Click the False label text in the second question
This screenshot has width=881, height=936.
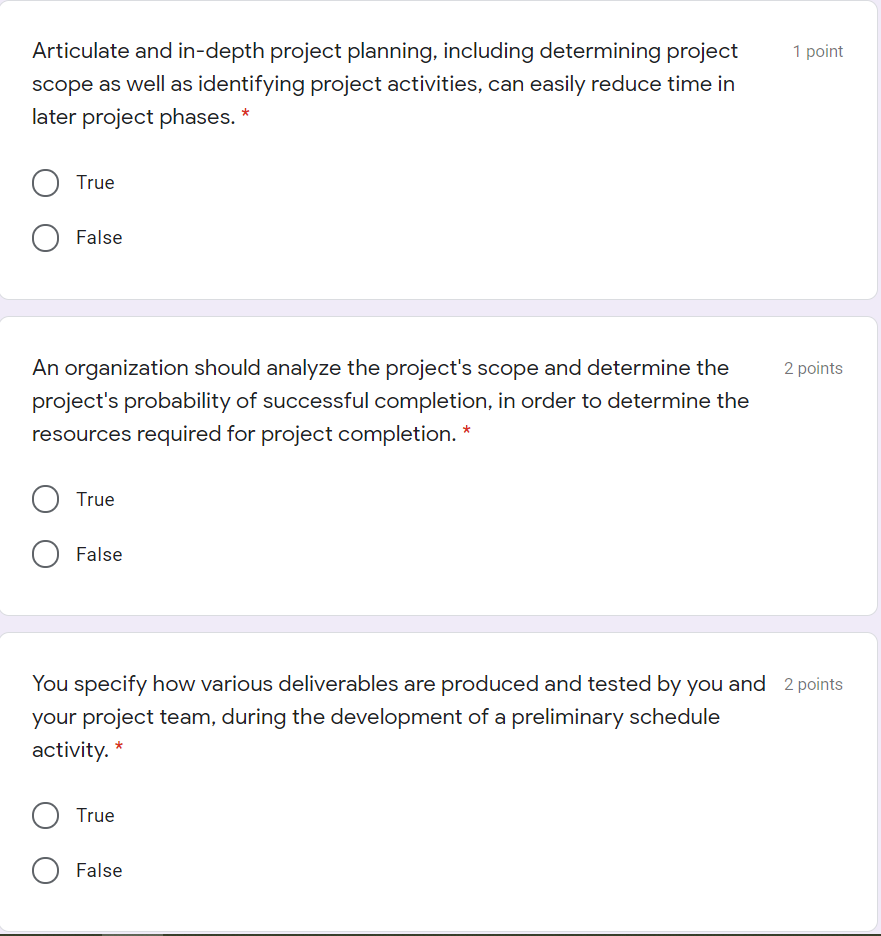pos(98,554)
